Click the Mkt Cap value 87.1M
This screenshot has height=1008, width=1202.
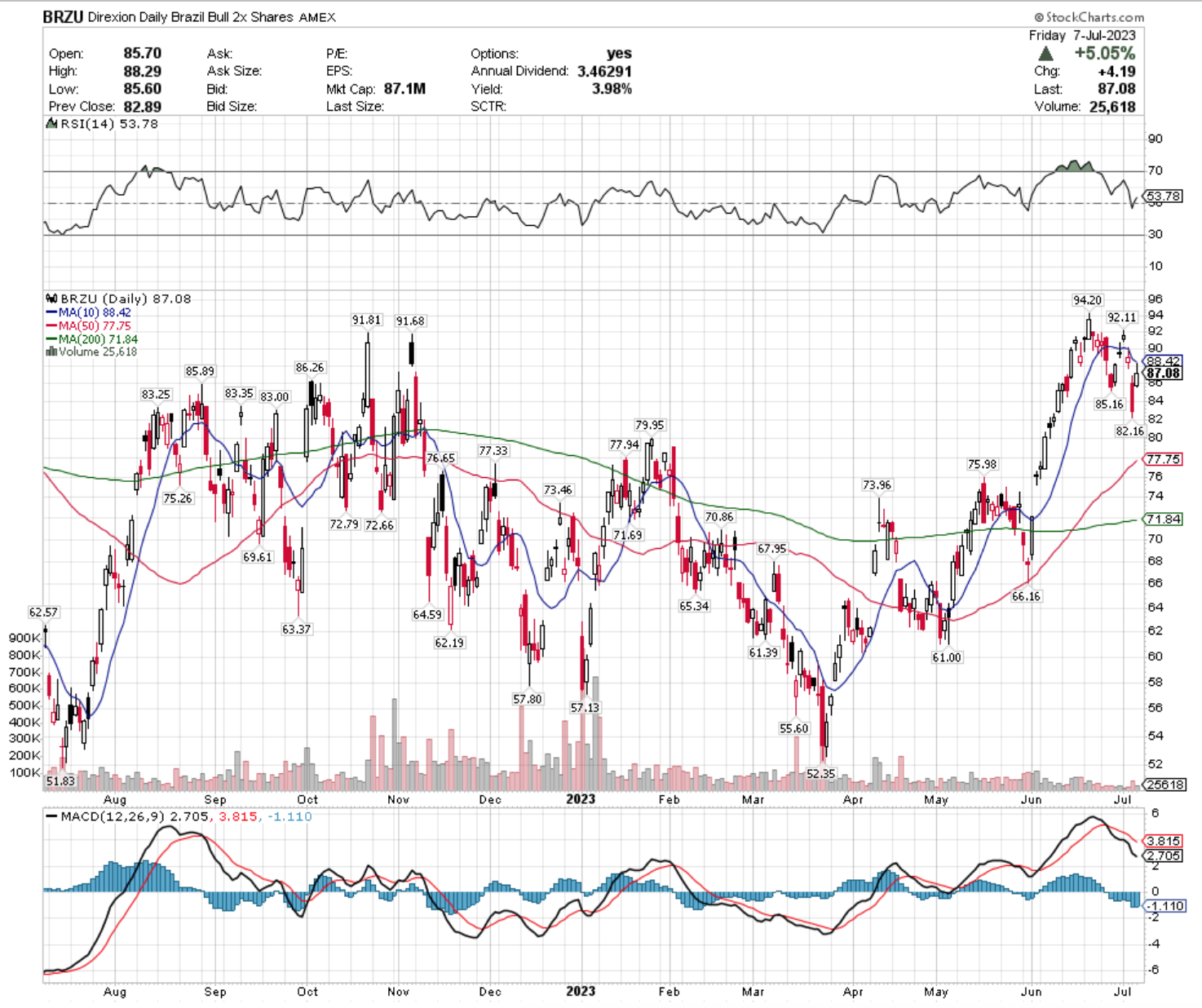(x=404, y=89)
